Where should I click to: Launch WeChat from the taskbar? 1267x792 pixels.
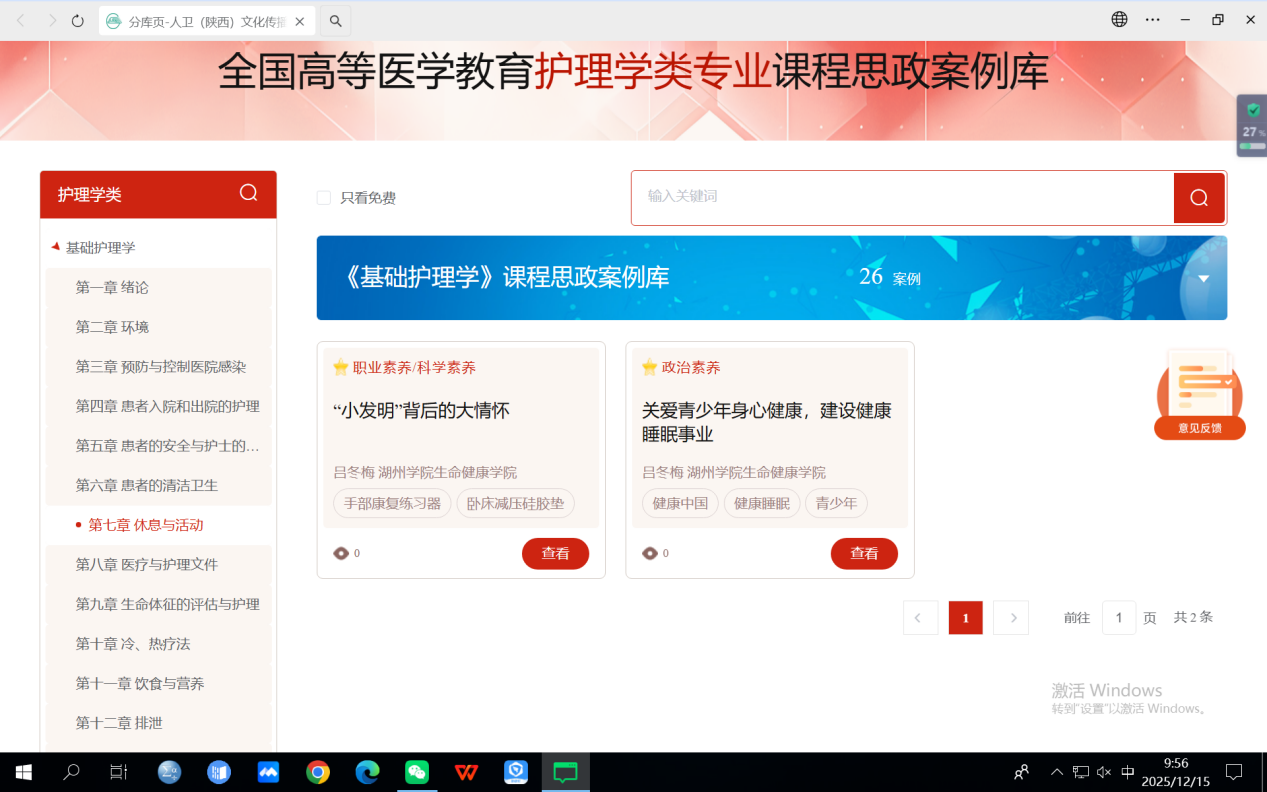point(417,772)
